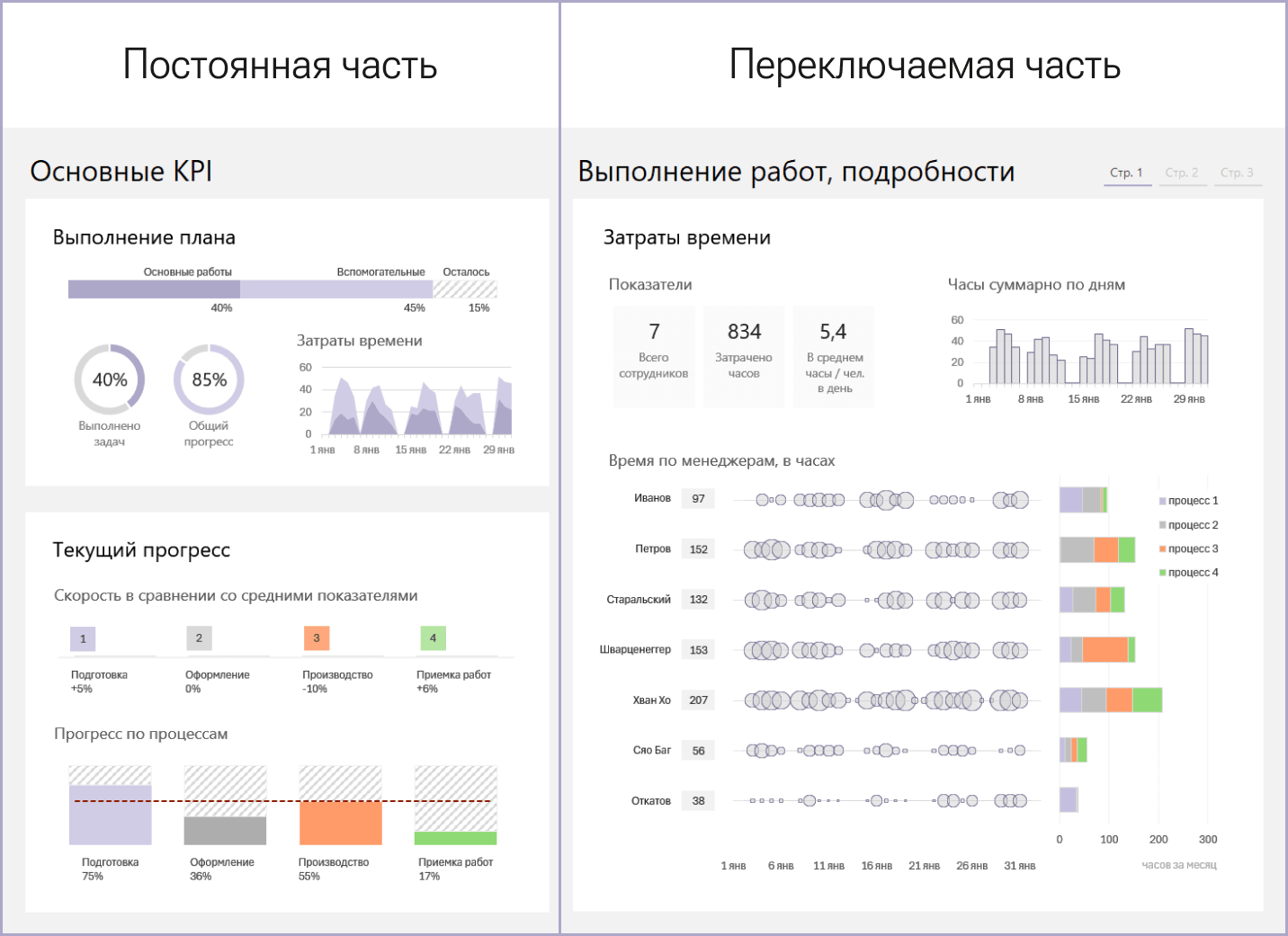Screen dimensions: 1288x936
Task: Click the name Шварценеггер in manager list
Action: [x=635, y=649]
